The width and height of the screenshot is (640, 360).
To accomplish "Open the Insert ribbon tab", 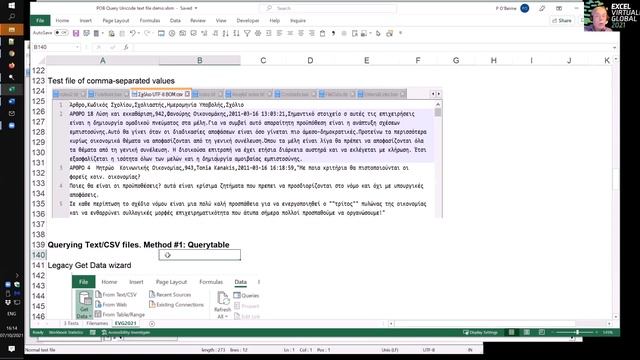I will 85,20.
